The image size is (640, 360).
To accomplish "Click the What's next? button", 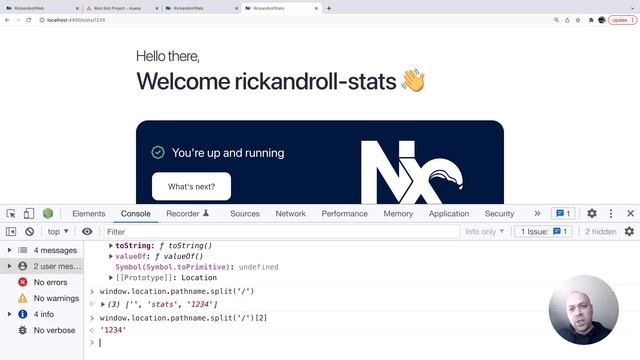I will click(191, 187).
